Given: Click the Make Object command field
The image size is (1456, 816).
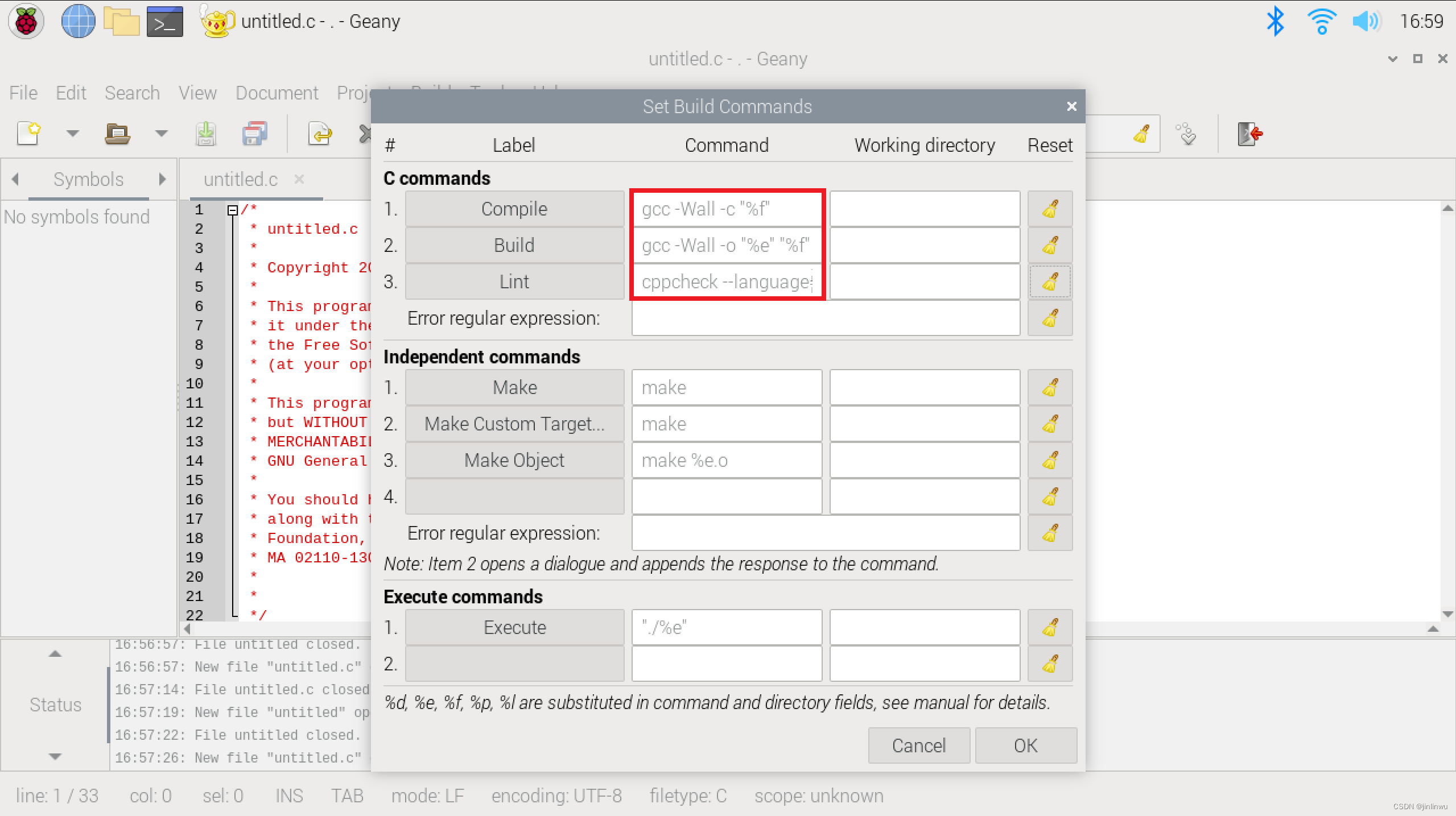Looking at the screenshot, I should tap(727, 460).
